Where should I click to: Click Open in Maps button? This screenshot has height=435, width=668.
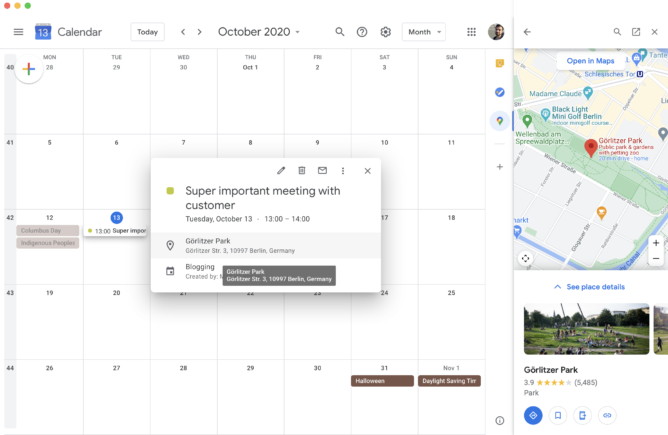[590, 61]
